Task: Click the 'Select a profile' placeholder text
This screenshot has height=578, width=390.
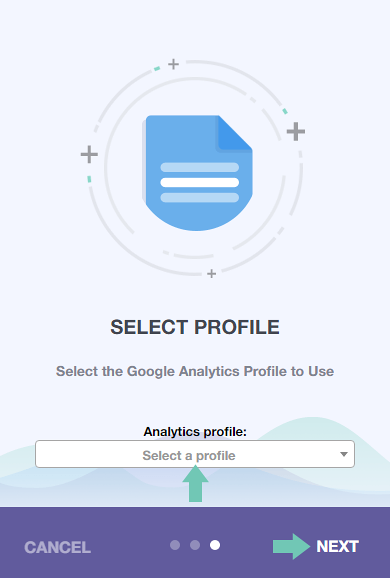Action: (189, 456)
